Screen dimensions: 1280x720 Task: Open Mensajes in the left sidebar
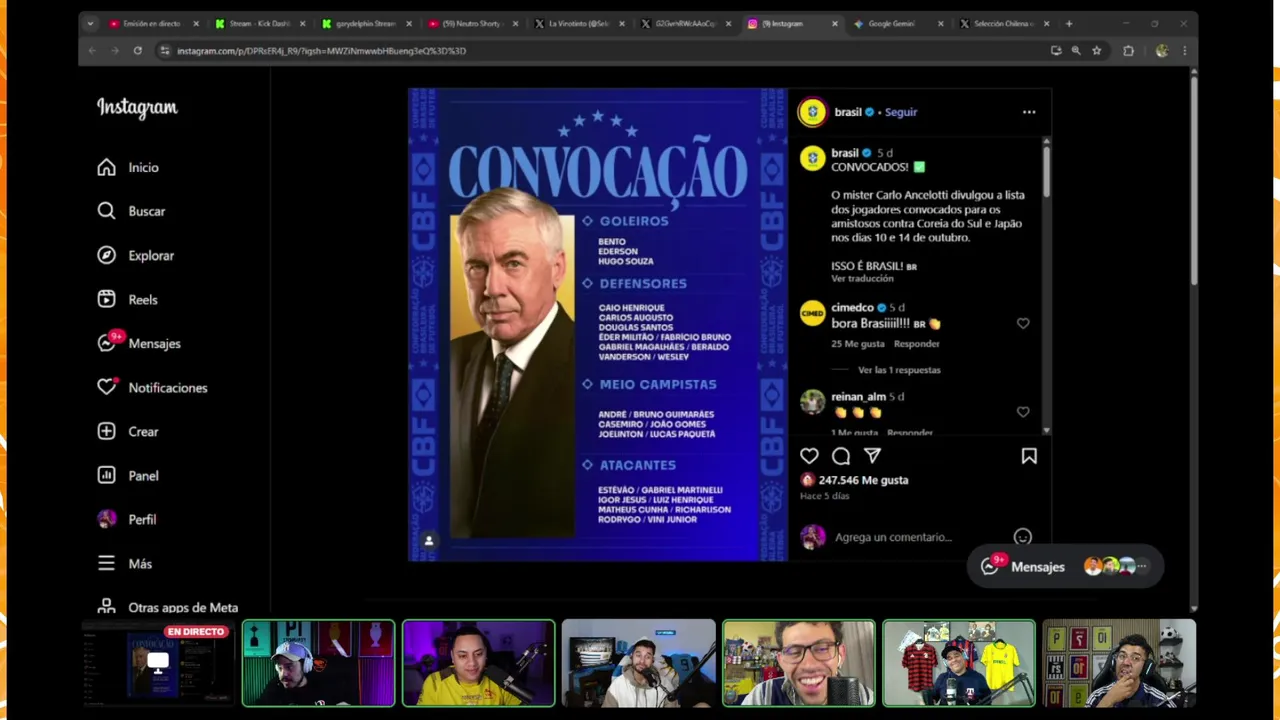coord(139,343)
